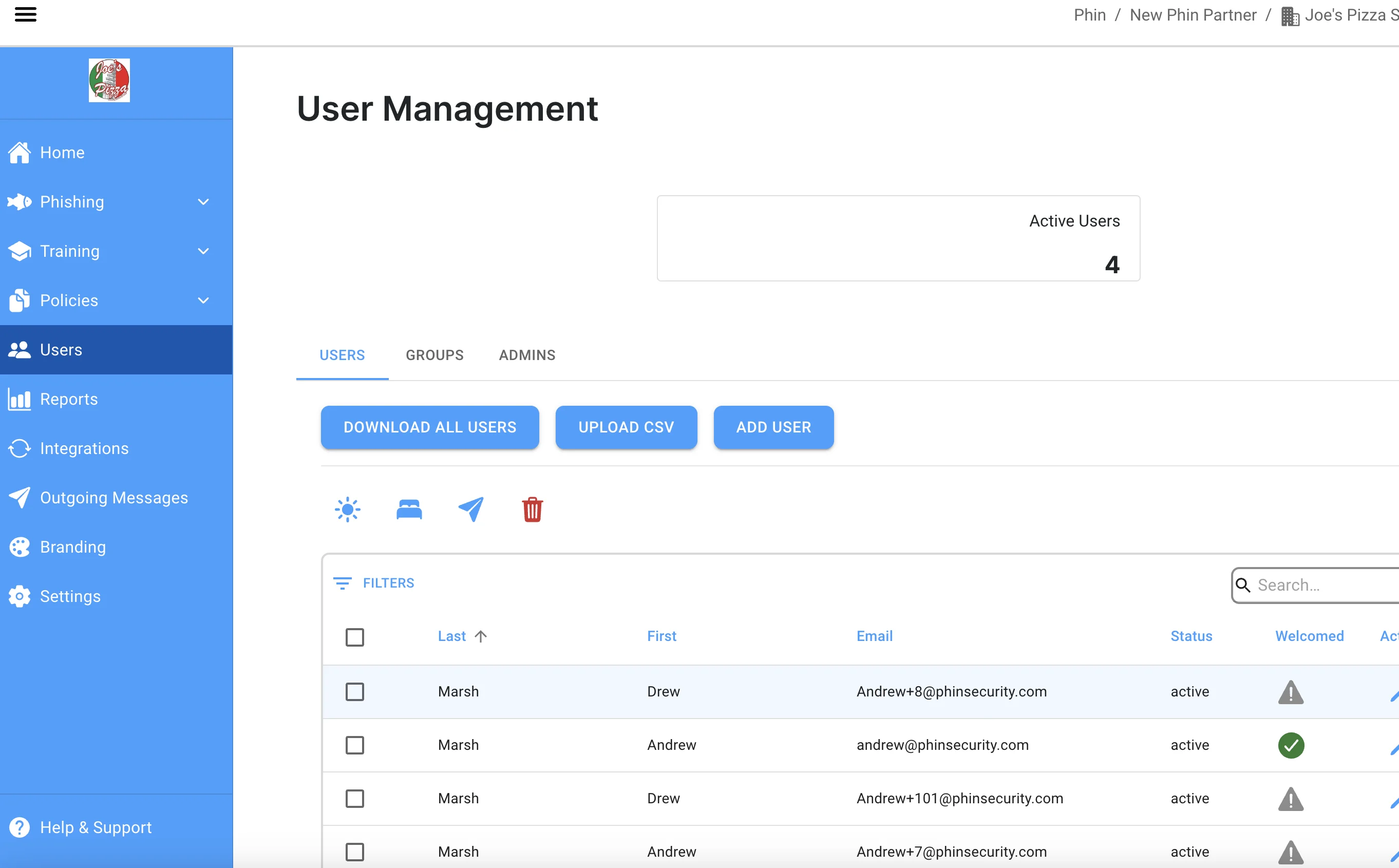Click the hamburger menu icon
Viewport: 1399px width, 868px height.
25,14
